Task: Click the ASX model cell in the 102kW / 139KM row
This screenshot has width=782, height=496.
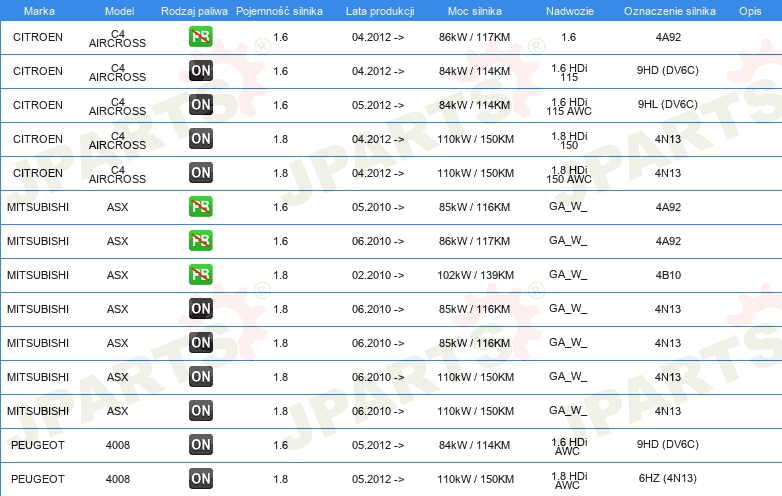Action: (x=118, y=275)
